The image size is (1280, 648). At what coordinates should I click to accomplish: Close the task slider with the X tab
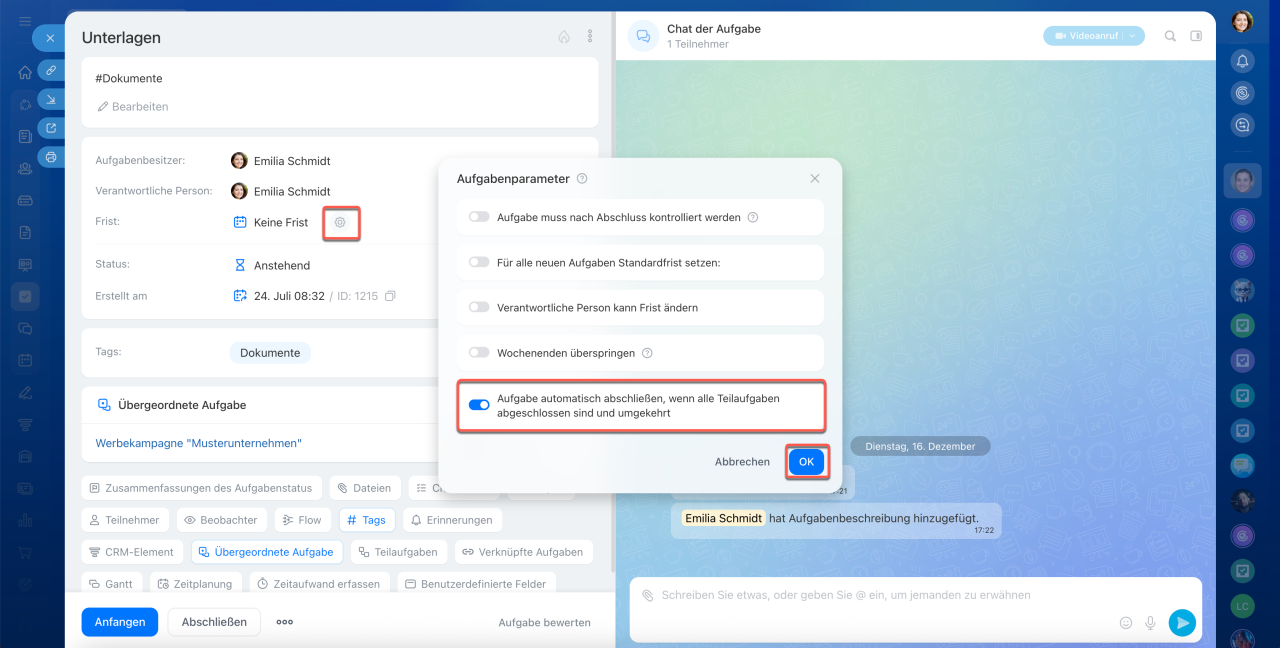coord(50,38)
